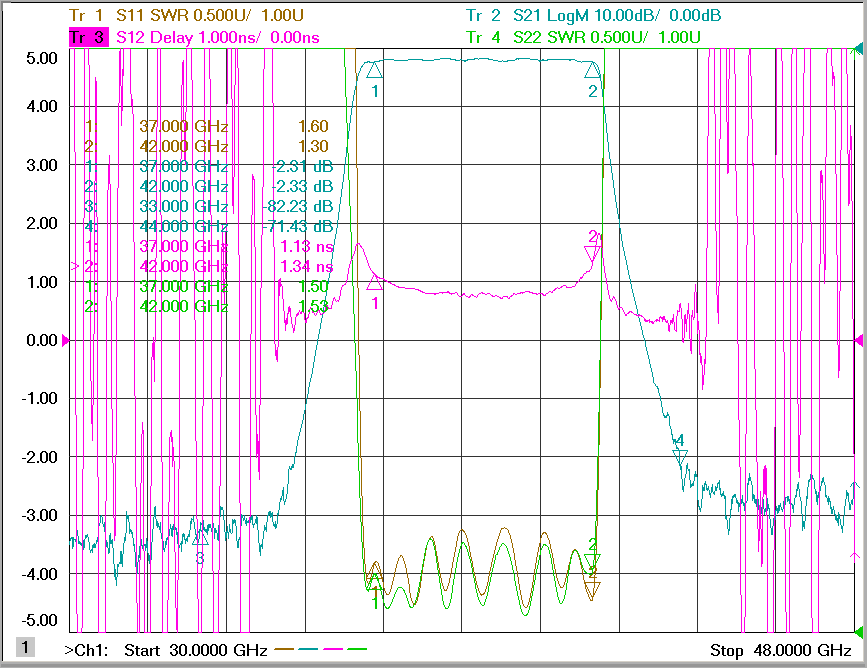Click the magenta reference level arrow on the left axis
867x668 pixels.
pos(65,340)
